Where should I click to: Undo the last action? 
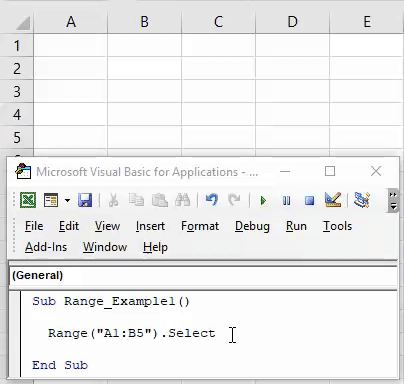212,200
